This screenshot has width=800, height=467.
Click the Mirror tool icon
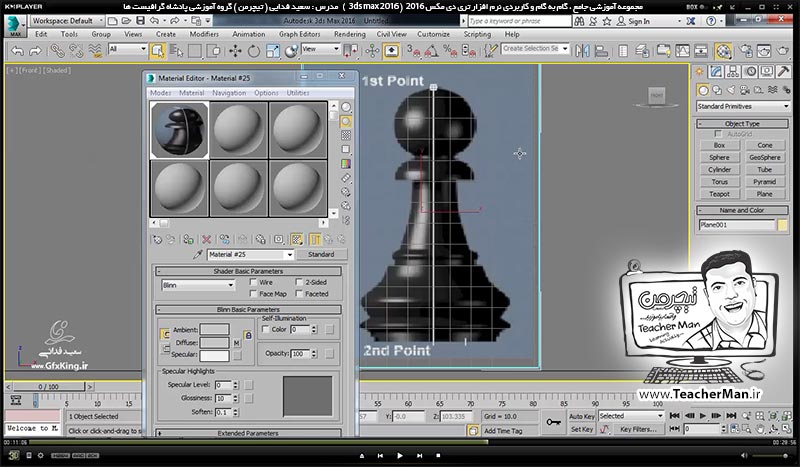pyautogui.click(x=582, y=51)
